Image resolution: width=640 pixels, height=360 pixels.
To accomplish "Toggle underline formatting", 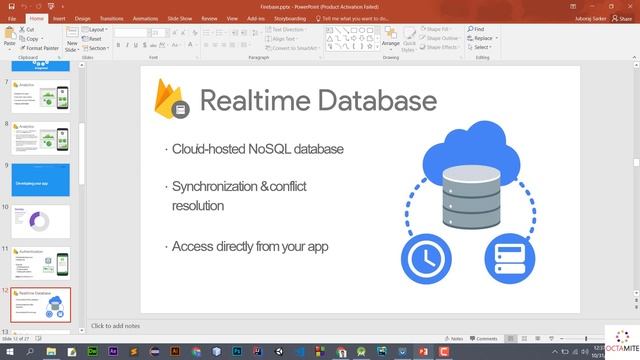I will coord(136,45).
